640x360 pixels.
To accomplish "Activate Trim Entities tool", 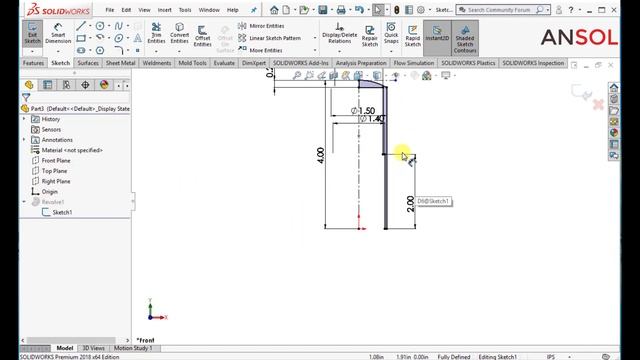I will 156,33.
